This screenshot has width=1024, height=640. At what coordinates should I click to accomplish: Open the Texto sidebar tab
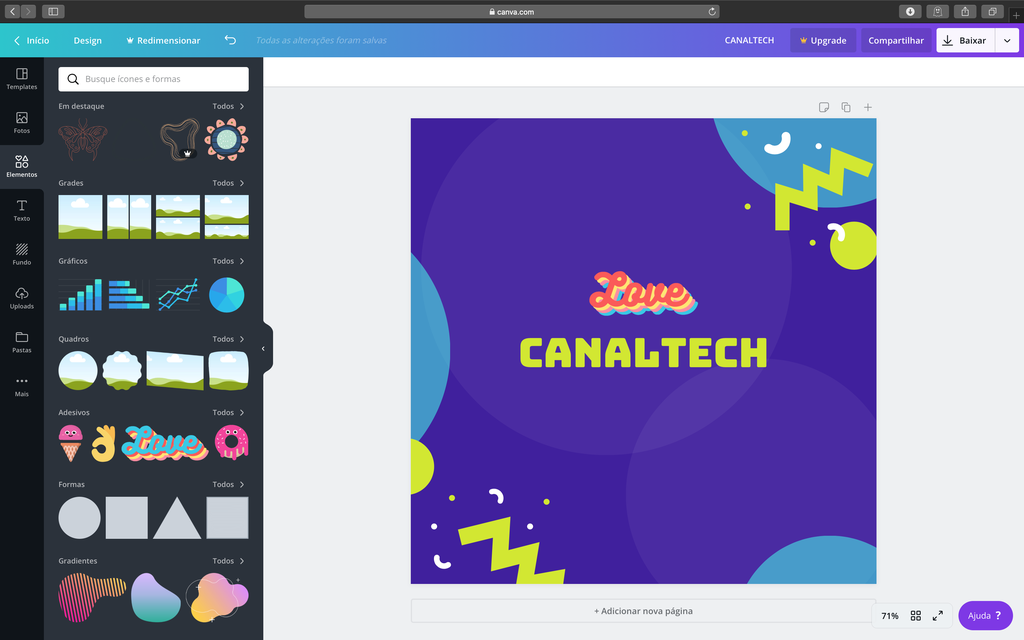pyautogui.click(x=22, y=210)
